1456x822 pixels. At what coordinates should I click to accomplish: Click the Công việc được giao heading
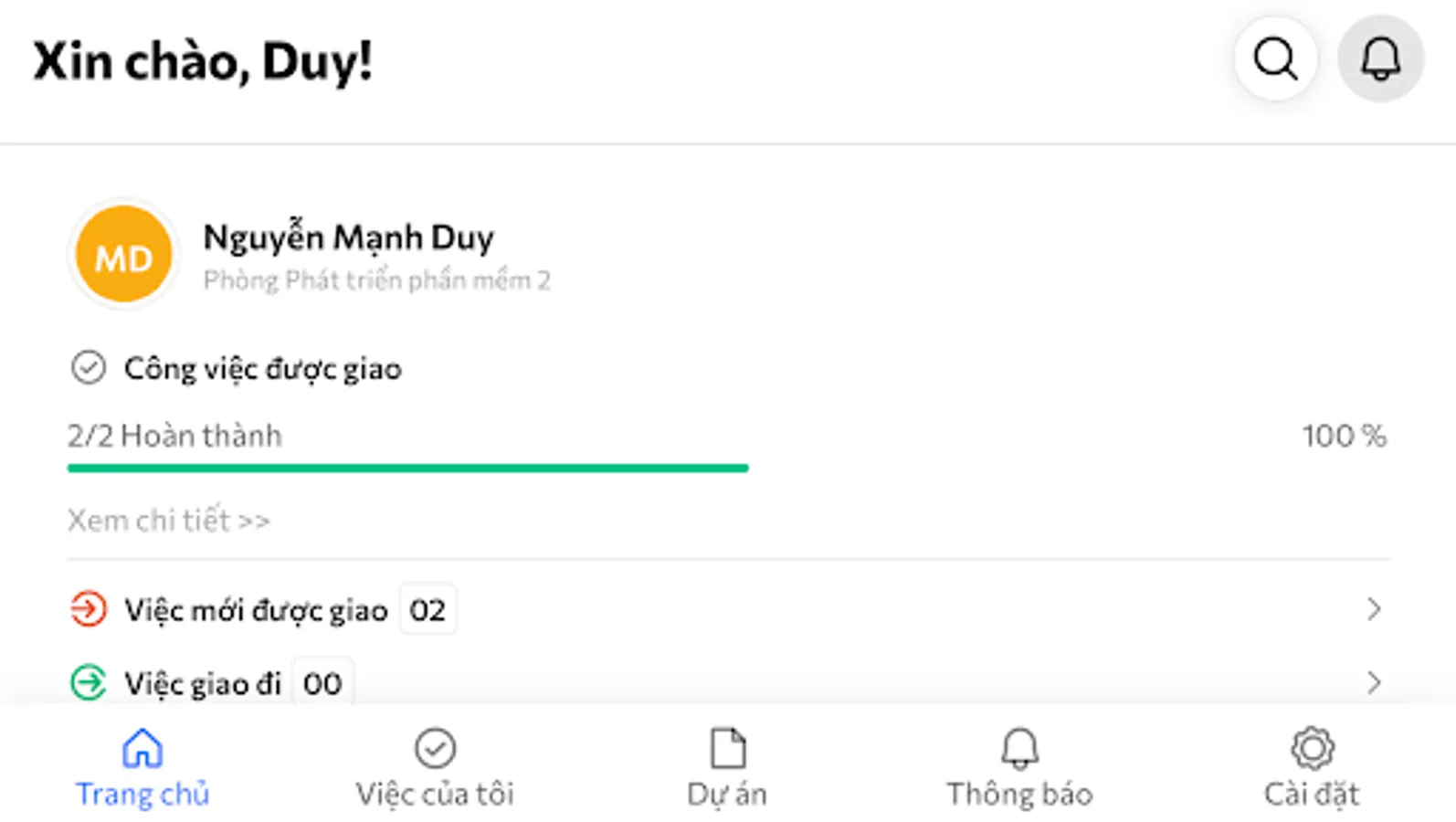tap(263, 369)
